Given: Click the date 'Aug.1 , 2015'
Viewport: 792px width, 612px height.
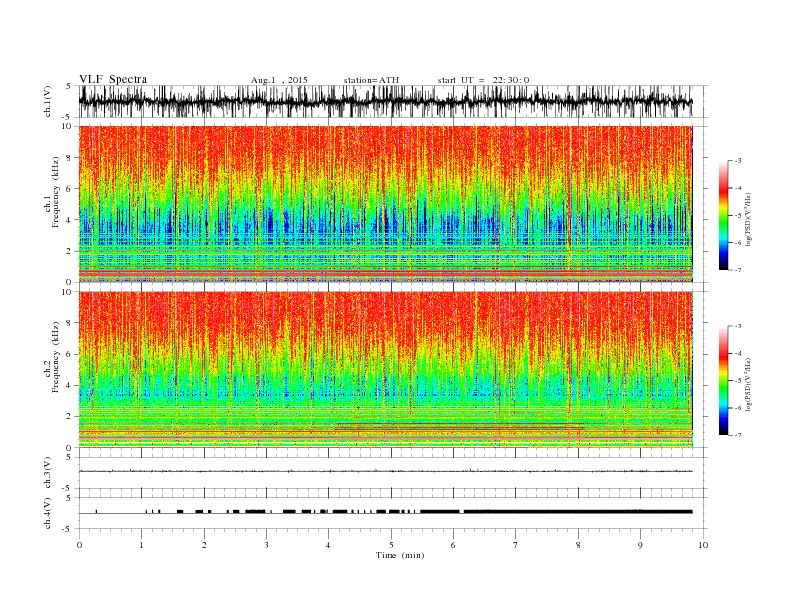Looking at the screenshot, I should click(x=279, y=80).
